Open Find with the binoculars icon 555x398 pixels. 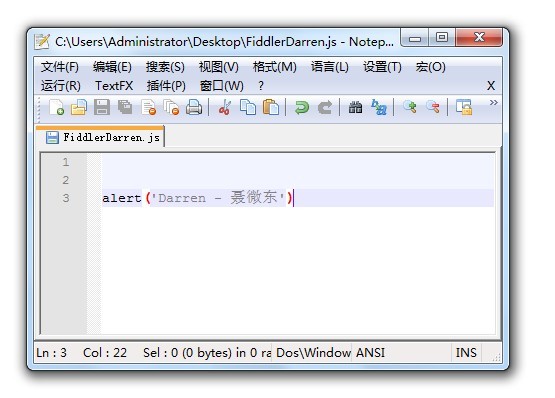click(355, 107)
